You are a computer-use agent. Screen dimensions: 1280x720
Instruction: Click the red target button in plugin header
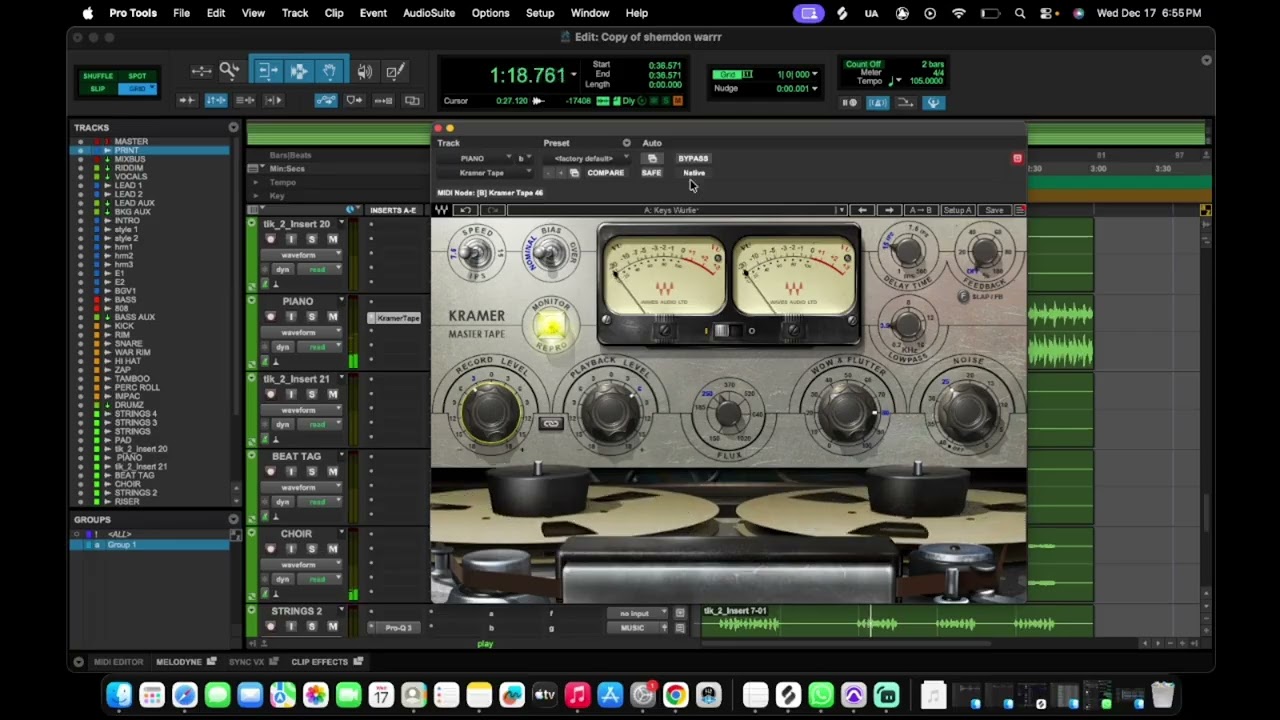tap(1017, 158)
